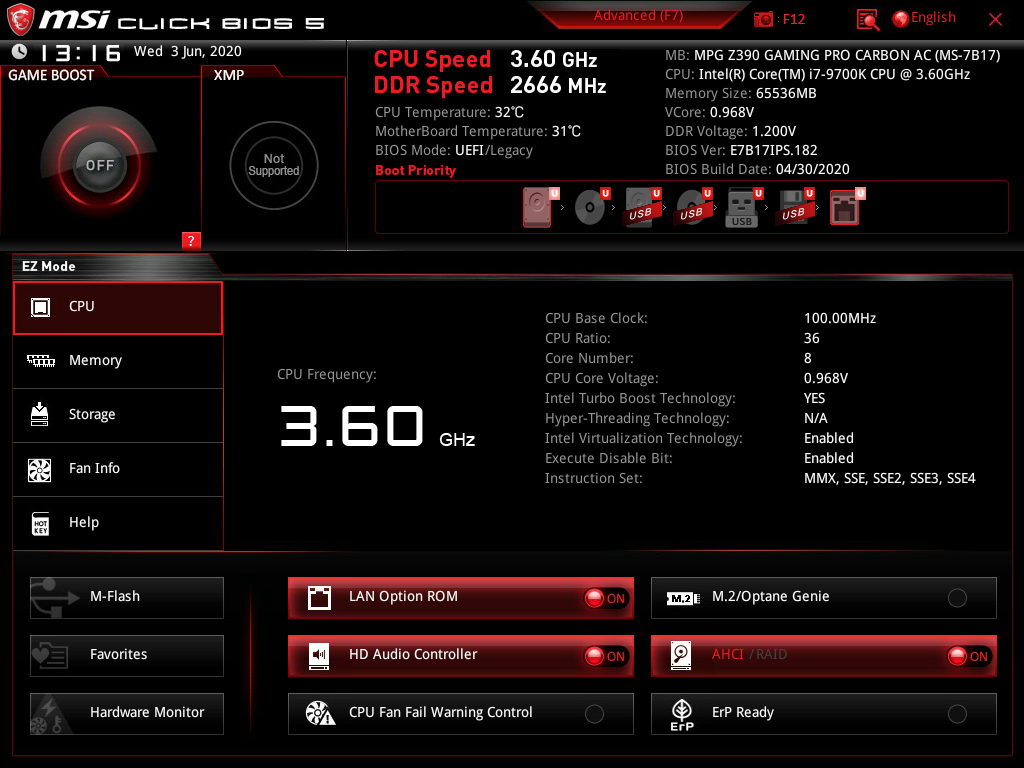Click the Intel Virtualization Technology Enabled value
1024x768 pixels.
point(828,438)
